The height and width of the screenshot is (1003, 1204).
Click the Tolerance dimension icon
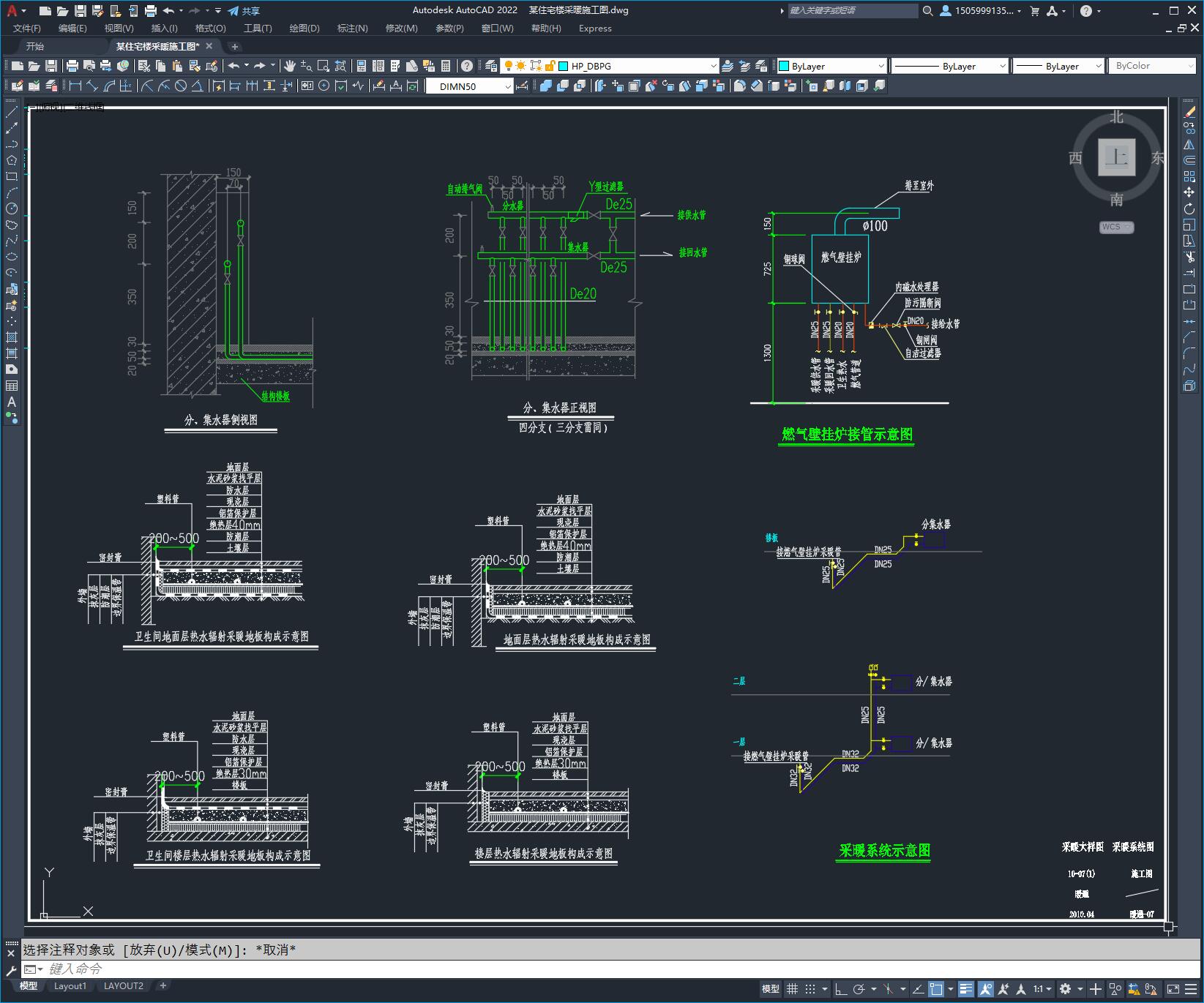click(307, 86)
